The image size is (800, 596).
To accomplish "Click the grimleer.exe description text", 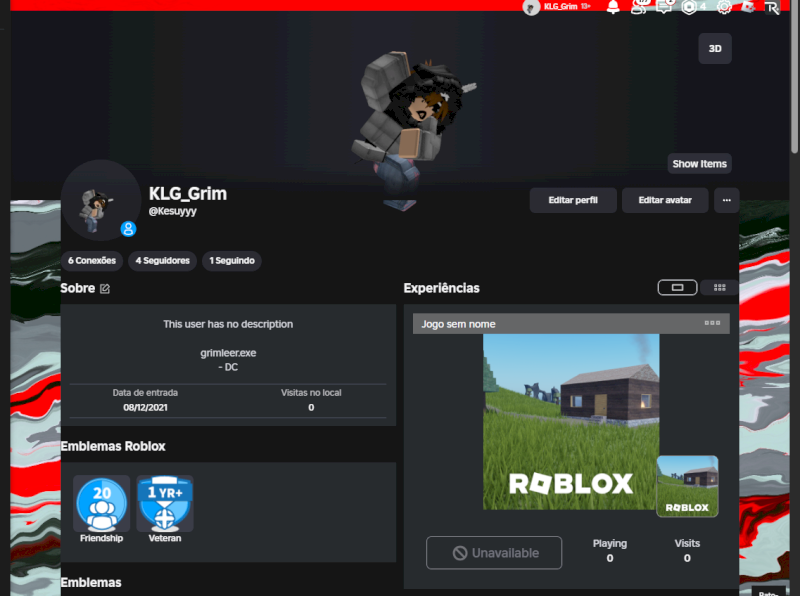I will pyautogui.click(x=228, y=353).
